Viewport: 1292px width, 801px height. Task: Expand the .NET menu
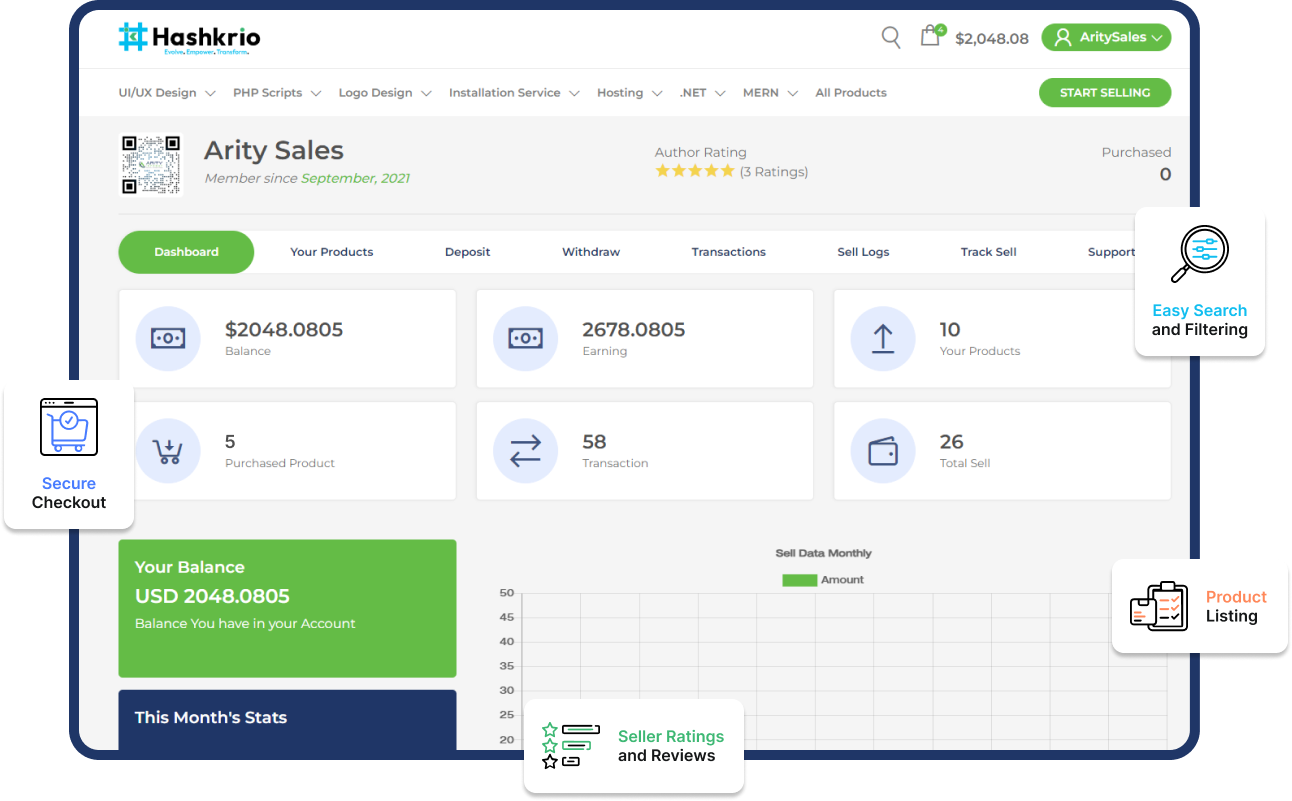click(703, 93)
